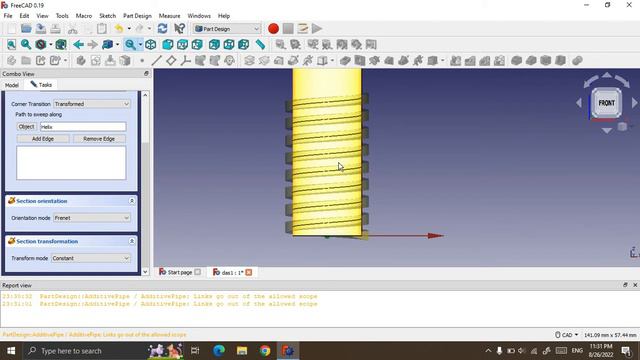Open the Sketch menu
This screenshot has width=640, height=360.
pyautogui.click(x=107, y=16)
